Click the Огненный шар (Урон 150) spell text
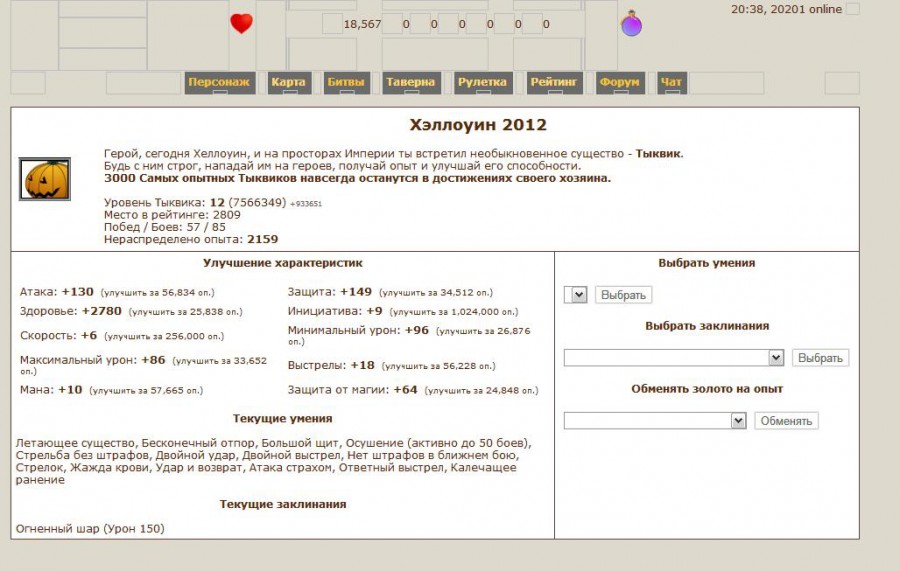Viewport: 900px width, 571px height. point(90,529)
